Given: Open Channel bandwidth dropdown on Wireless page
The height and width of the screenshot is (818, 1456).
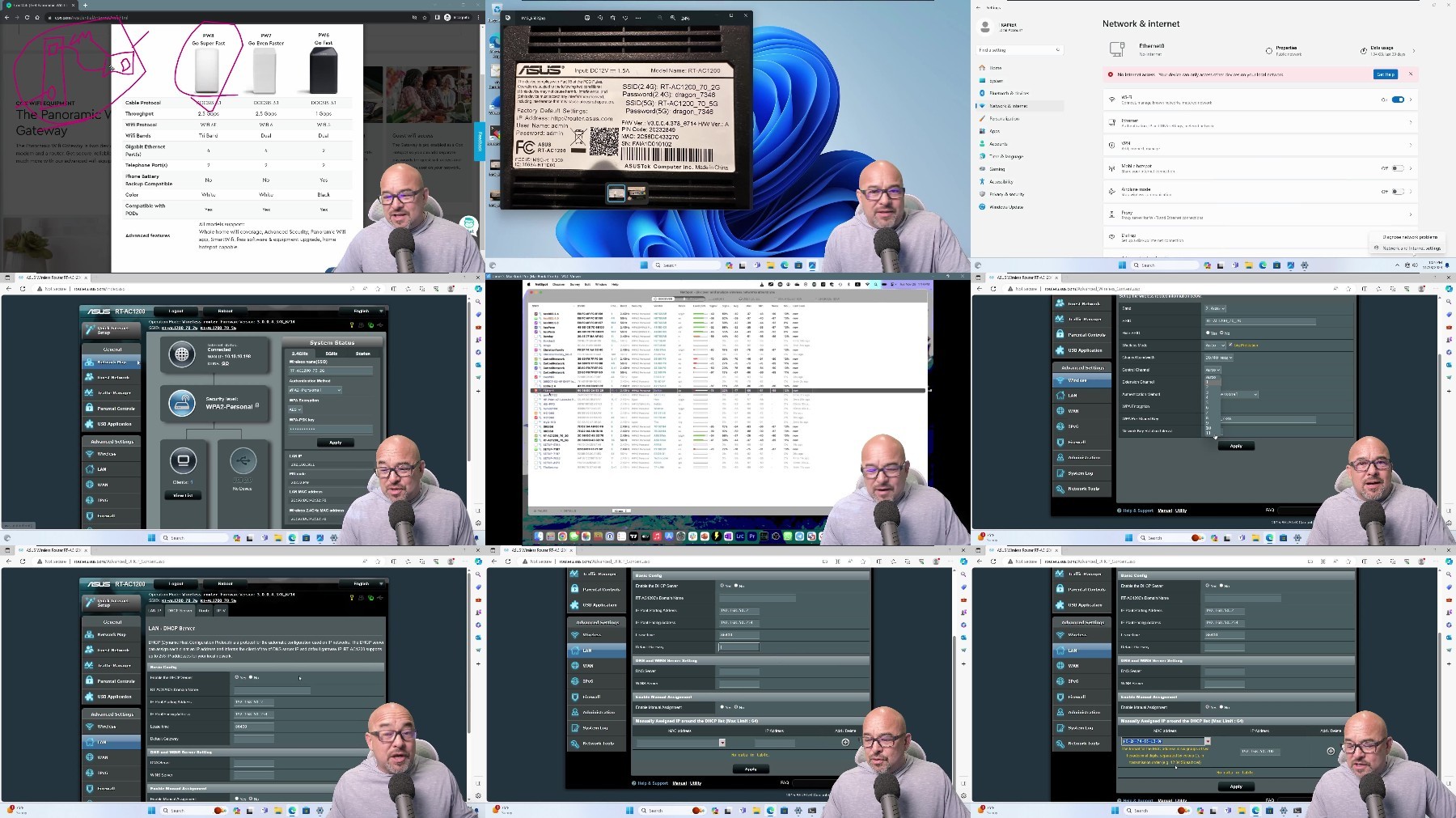Looking at the screenshot, I should click(1218, 357).
